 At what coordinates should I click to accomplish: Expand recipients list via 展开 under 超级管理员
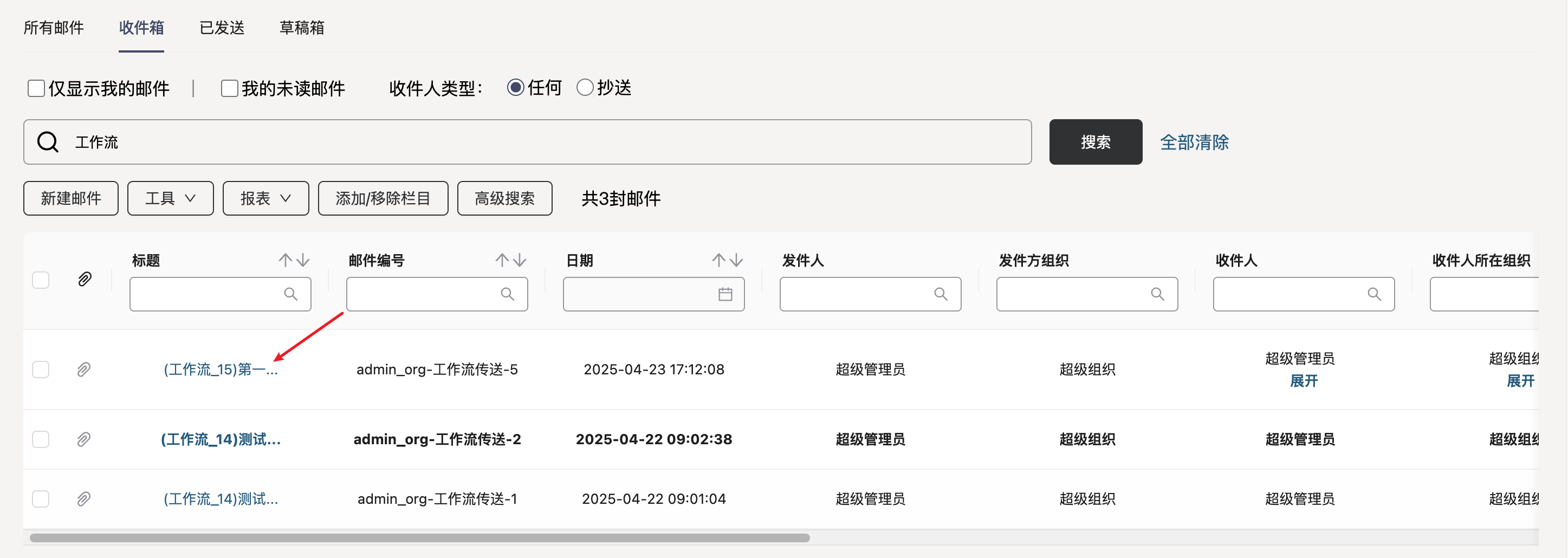tap(1303, 381)
